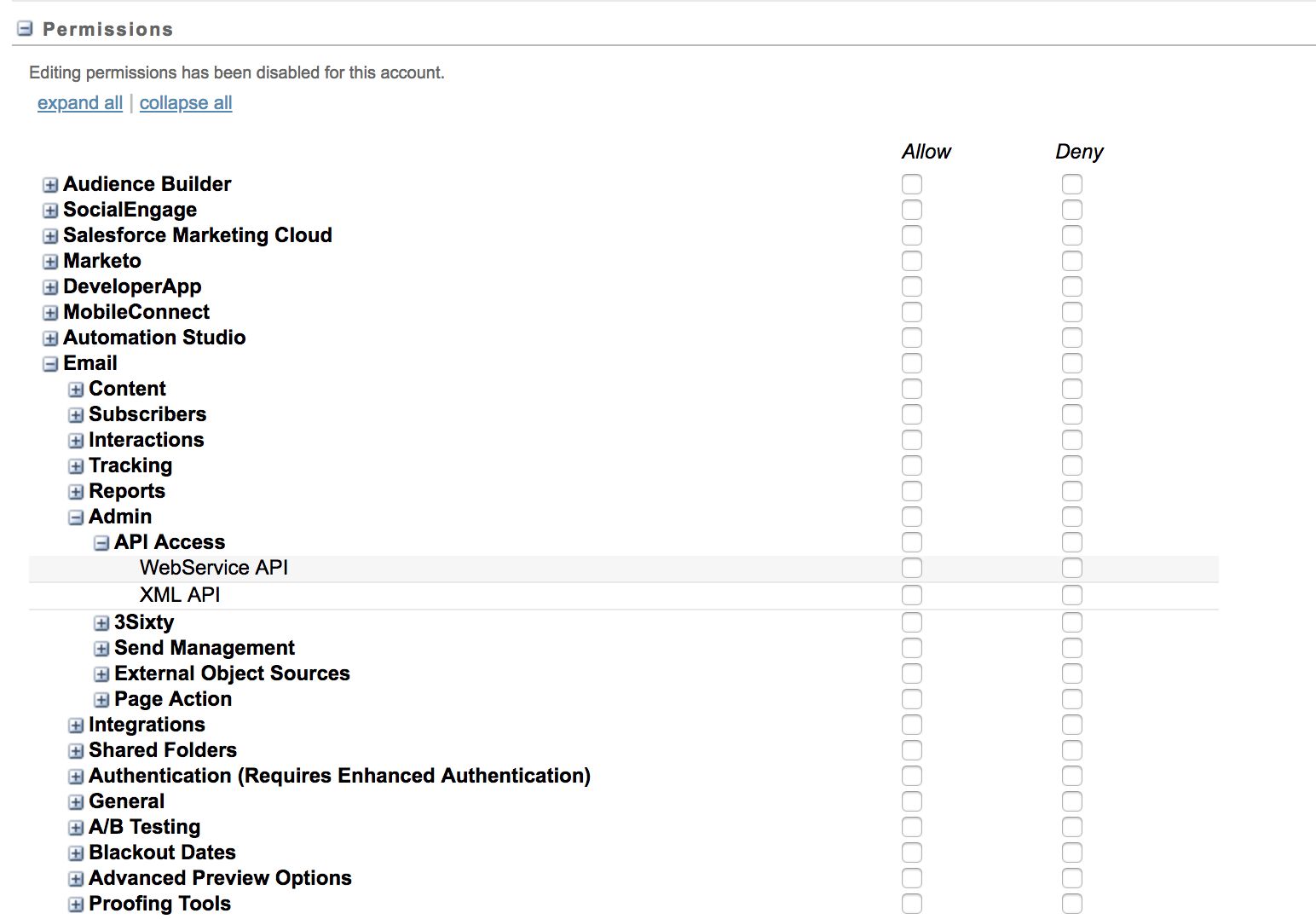Expand the Shared Folders node
This screenshot has width=1316, height=919.
click(76, 751)
